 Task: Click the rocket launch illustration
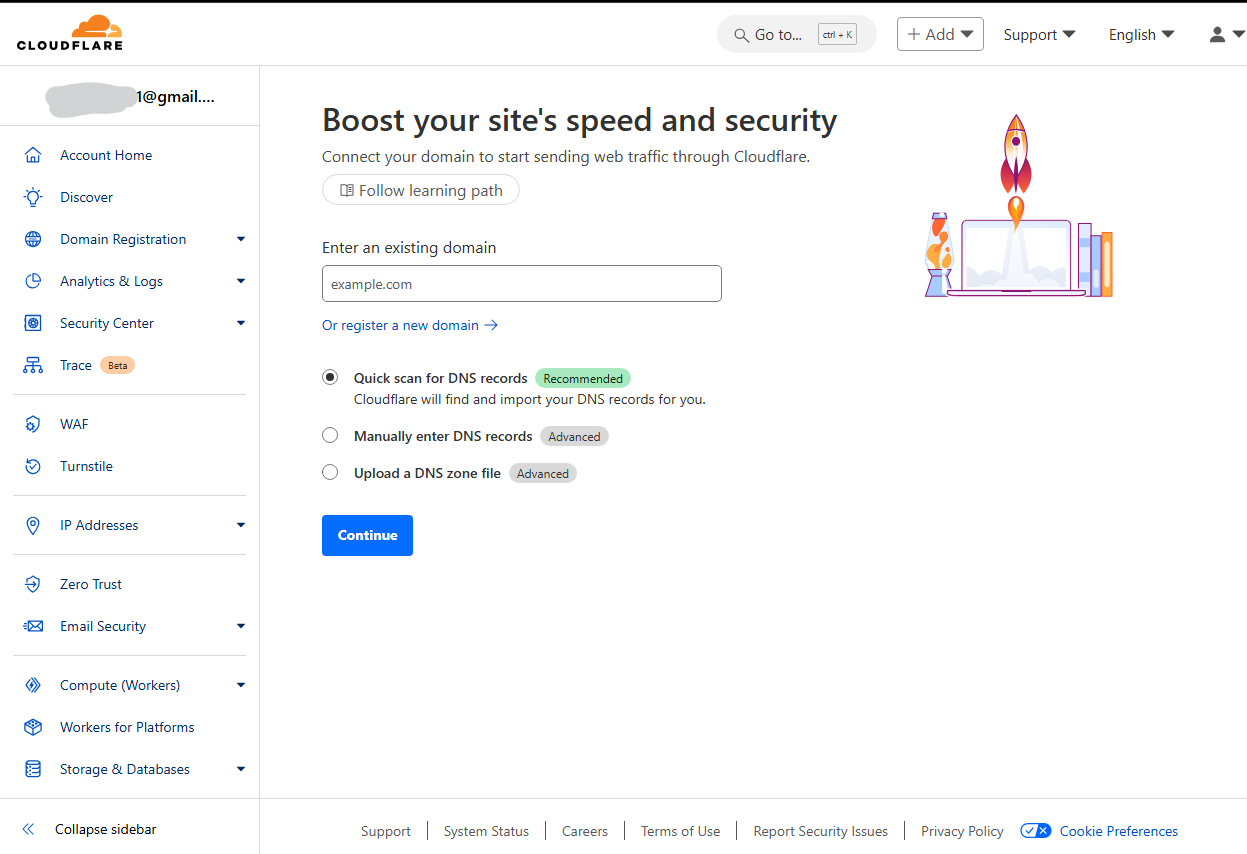coord(1018,206)
